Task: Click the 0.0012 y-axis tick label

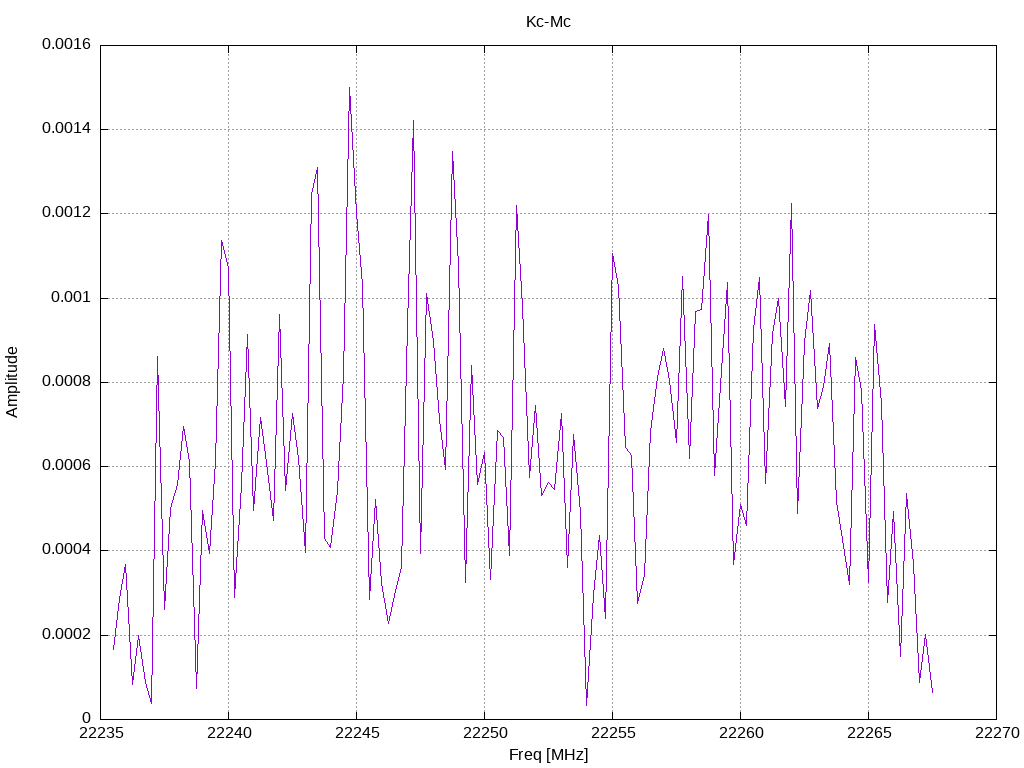Action: (66, 212)
